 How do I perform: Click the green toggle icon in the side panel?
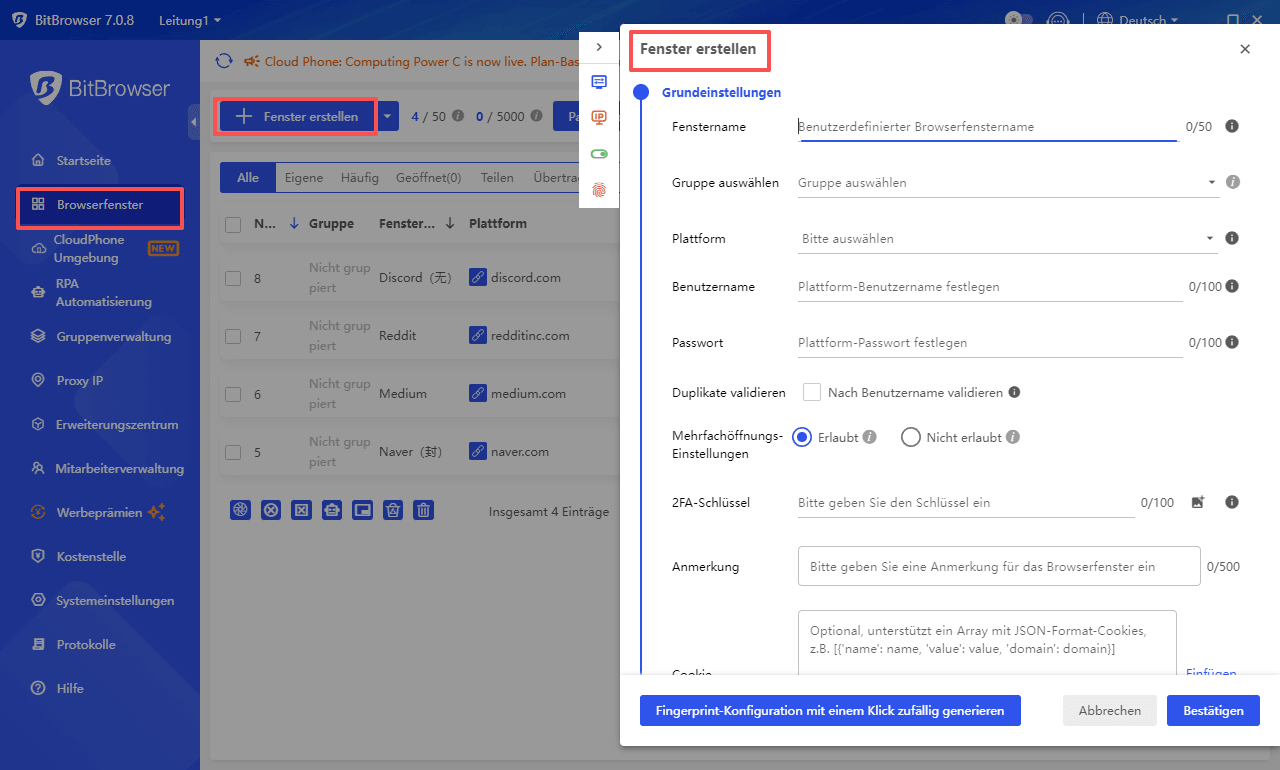click(598, 153)
